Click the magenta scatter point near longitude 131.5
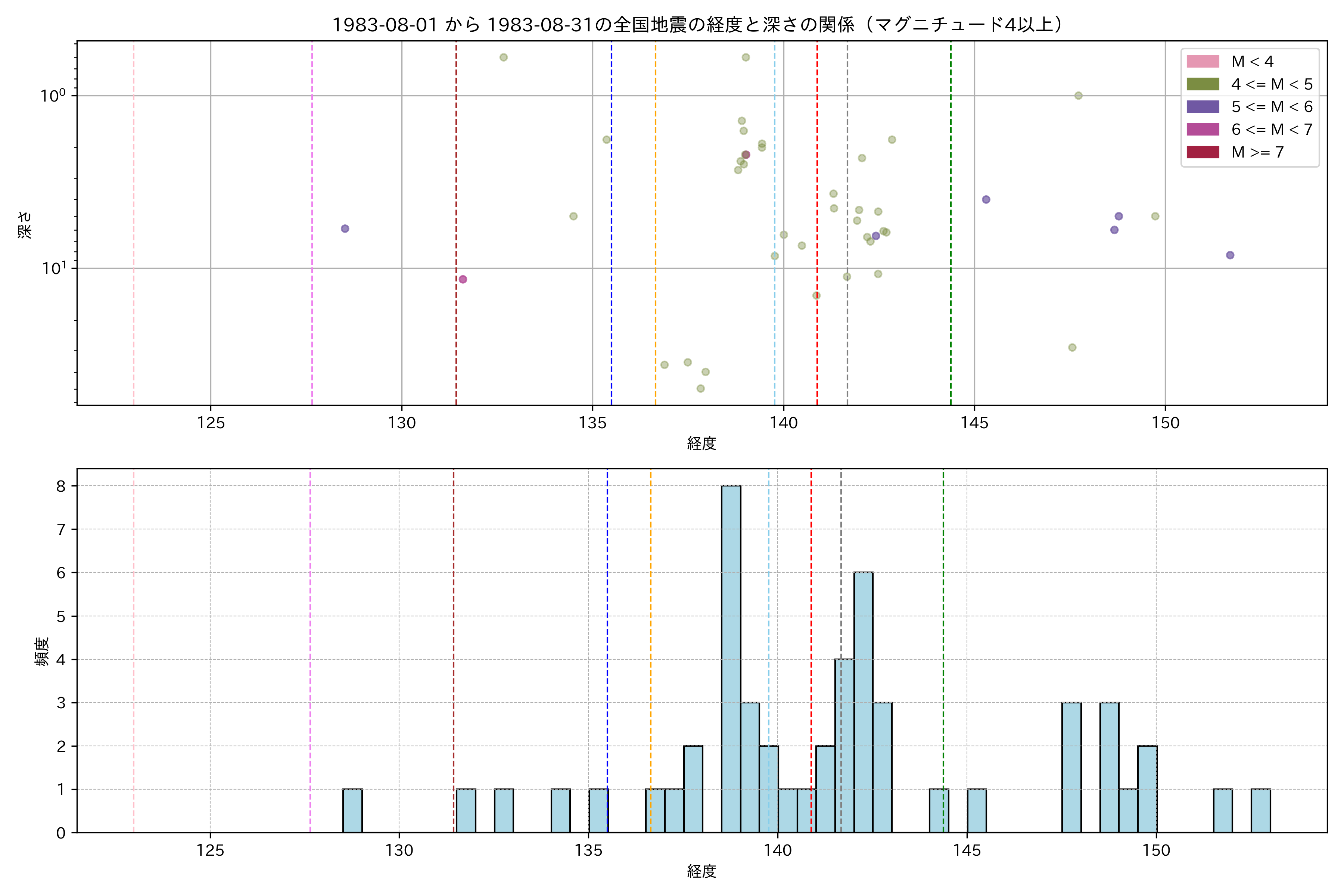Screen dimensions: 1344x896 coord(463,279)
